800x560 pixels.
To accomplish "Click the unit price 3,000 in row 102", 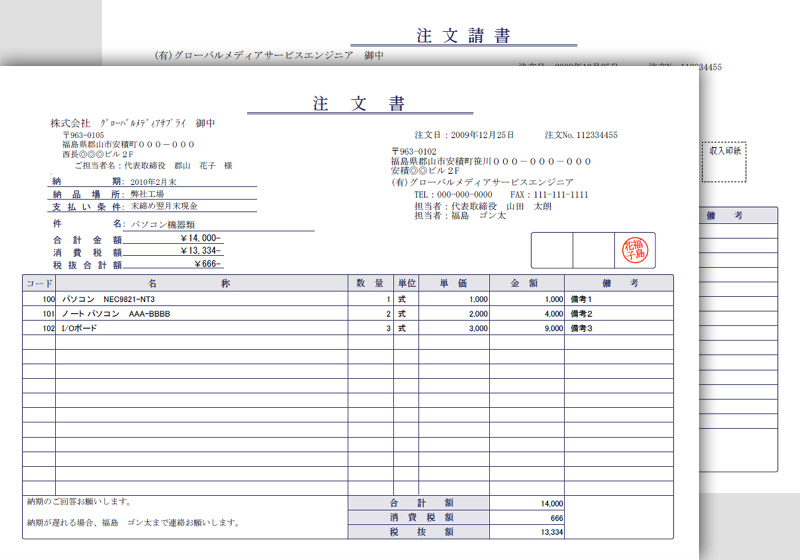I will (x=479, y=328).
